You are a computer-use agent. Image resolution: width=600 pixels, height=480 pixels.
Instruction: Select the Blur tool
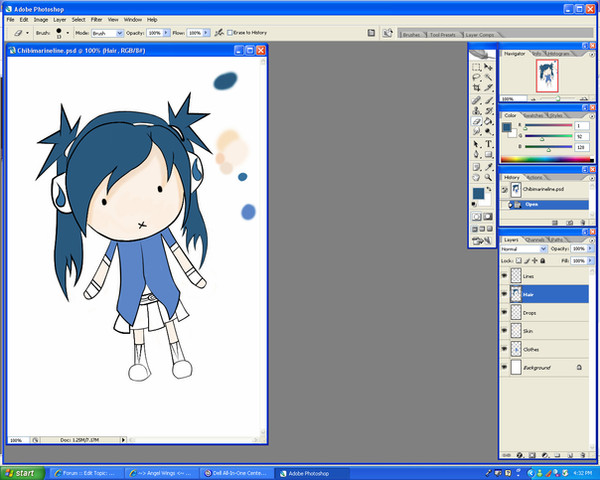click(x=476, y=132)
